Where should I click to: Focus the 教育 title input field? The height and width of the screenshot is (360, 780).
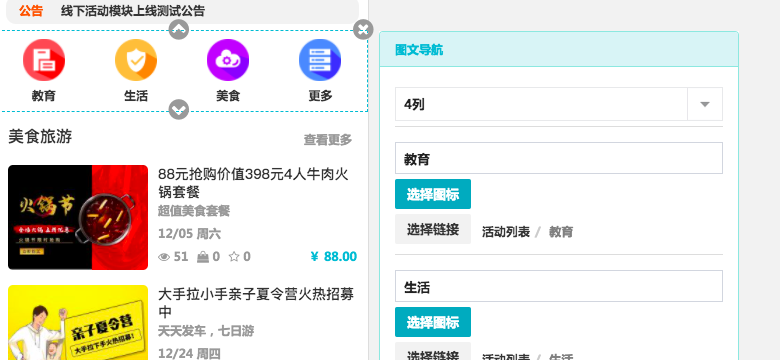(559, 158)
